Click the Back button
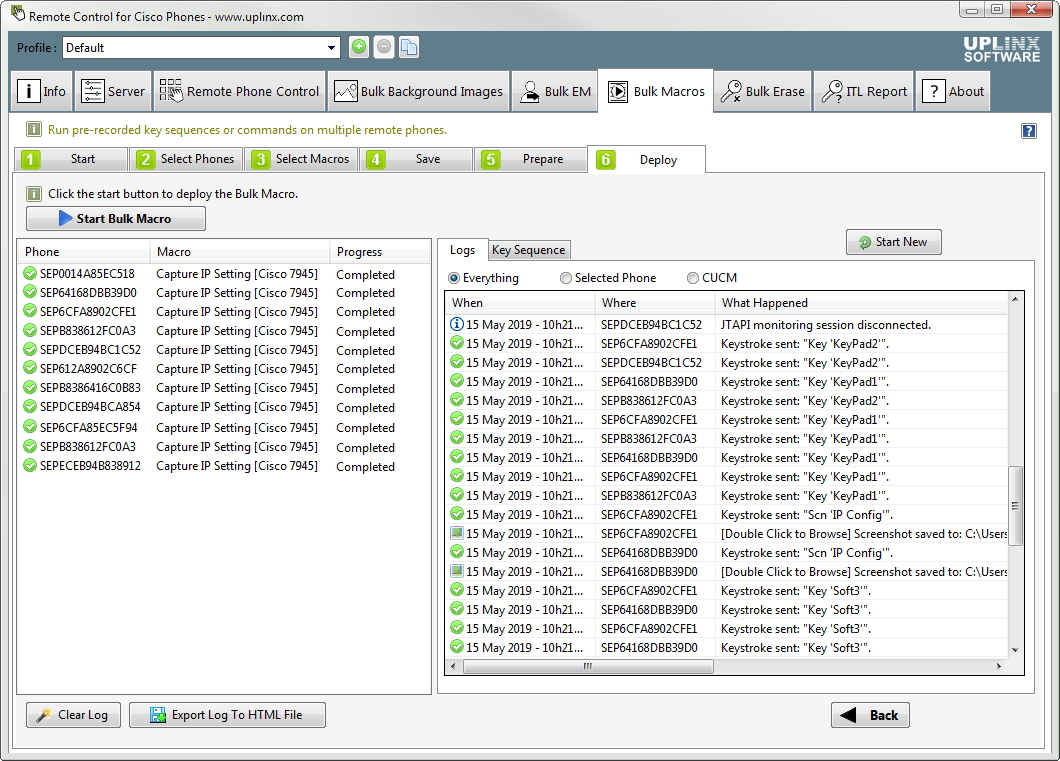Image resolution: width=1060 pixels, height=761 pixels. point(870,715)
